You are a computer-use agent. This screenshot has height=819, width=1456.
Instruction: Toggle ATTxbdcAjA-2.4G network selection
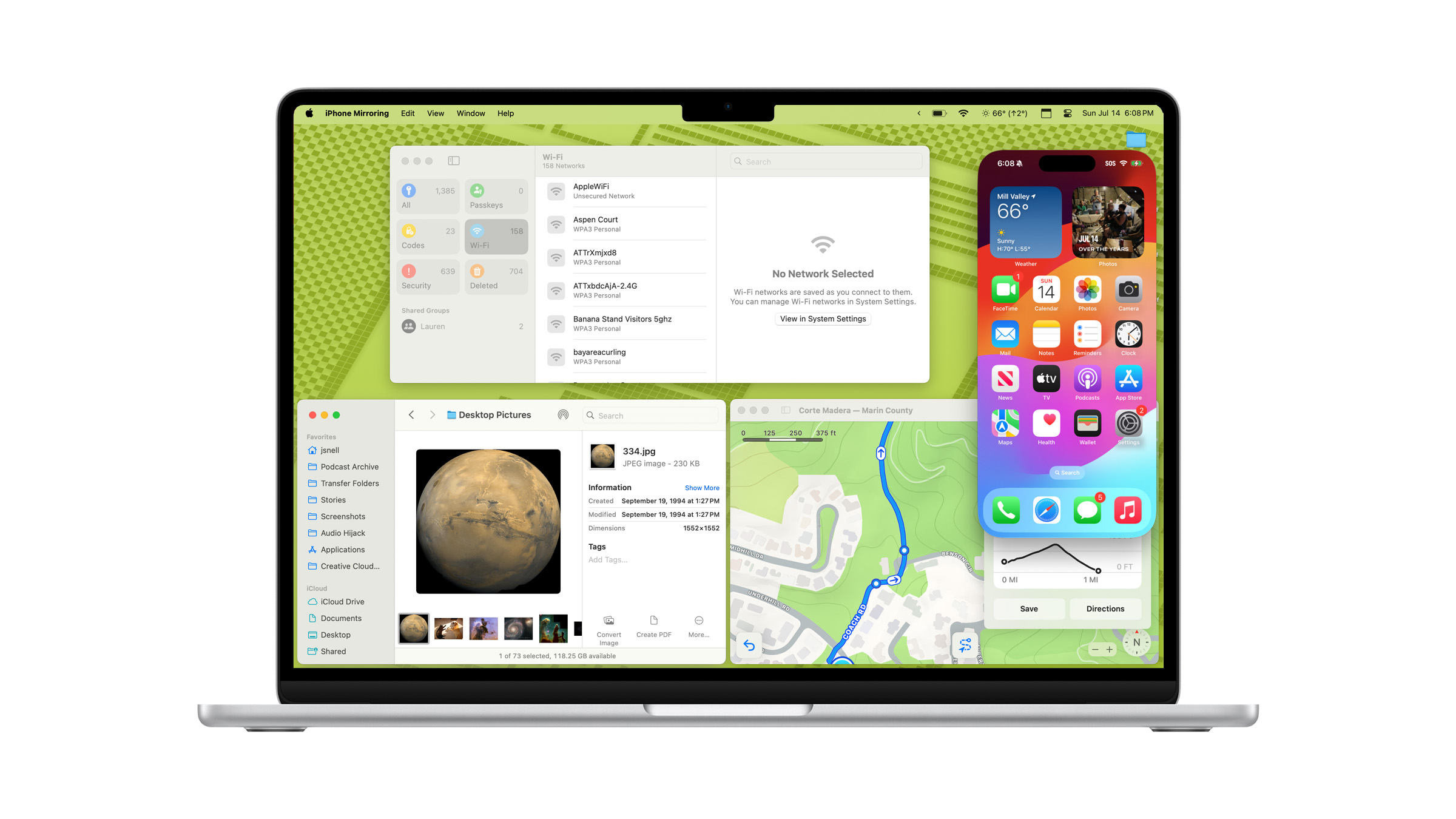click(x=629, y=290)
